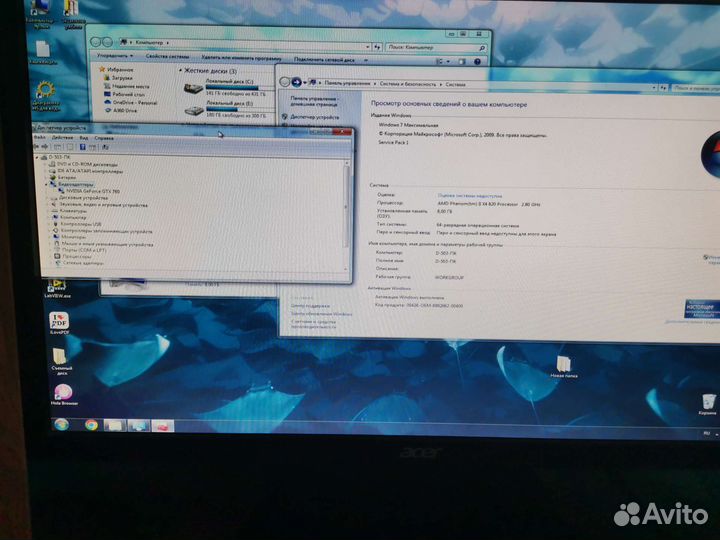Collapse the Жесткие диски group header
This screenshot has width=720, height=540.
pos(181,72)
